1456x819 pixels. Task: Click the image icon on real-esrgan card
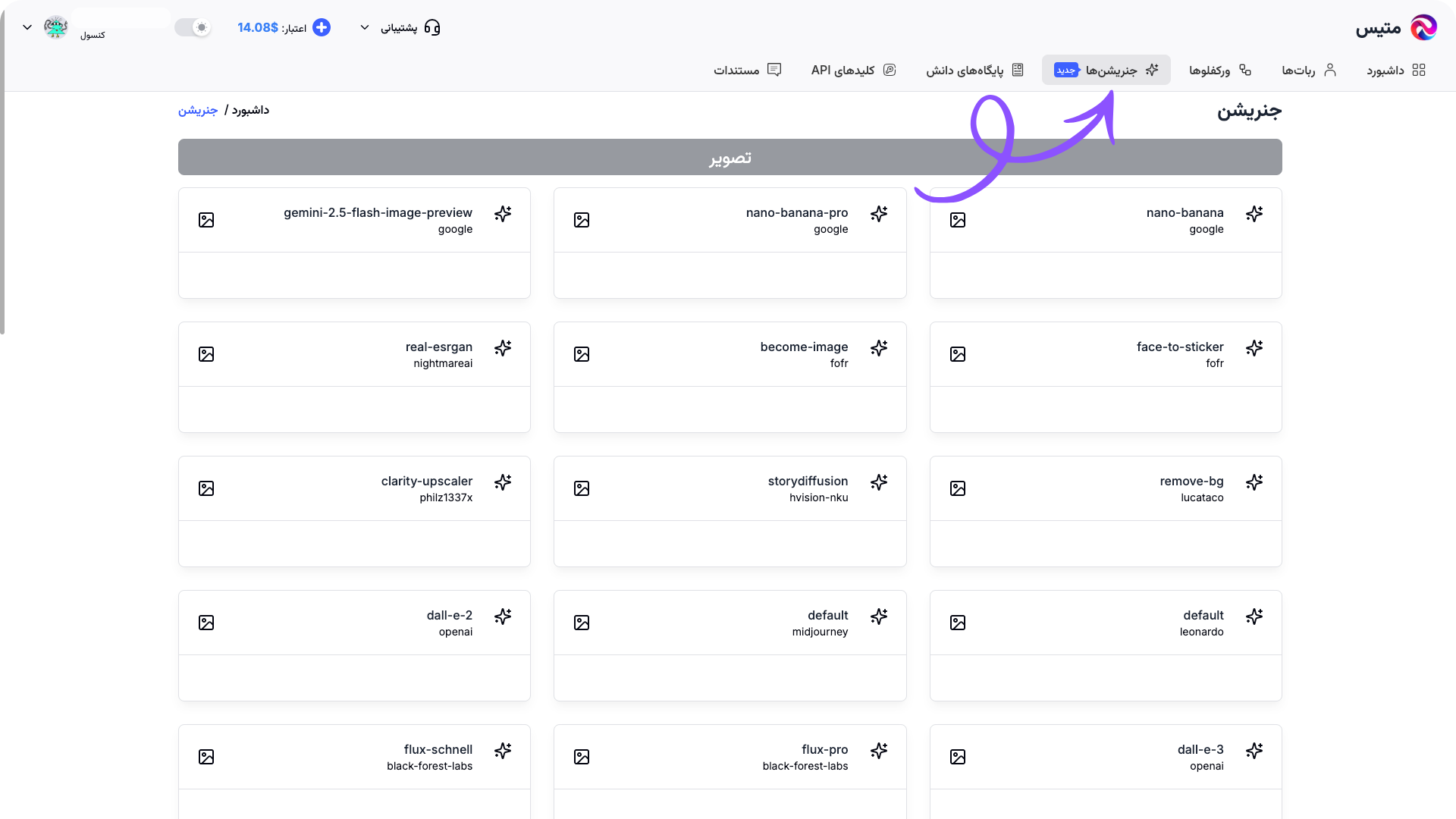coord(206,354)
